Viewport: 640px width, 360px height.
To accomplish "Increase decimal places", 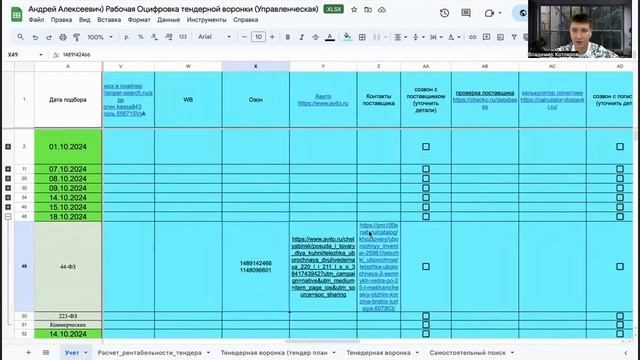I will [x=169, y=37].
